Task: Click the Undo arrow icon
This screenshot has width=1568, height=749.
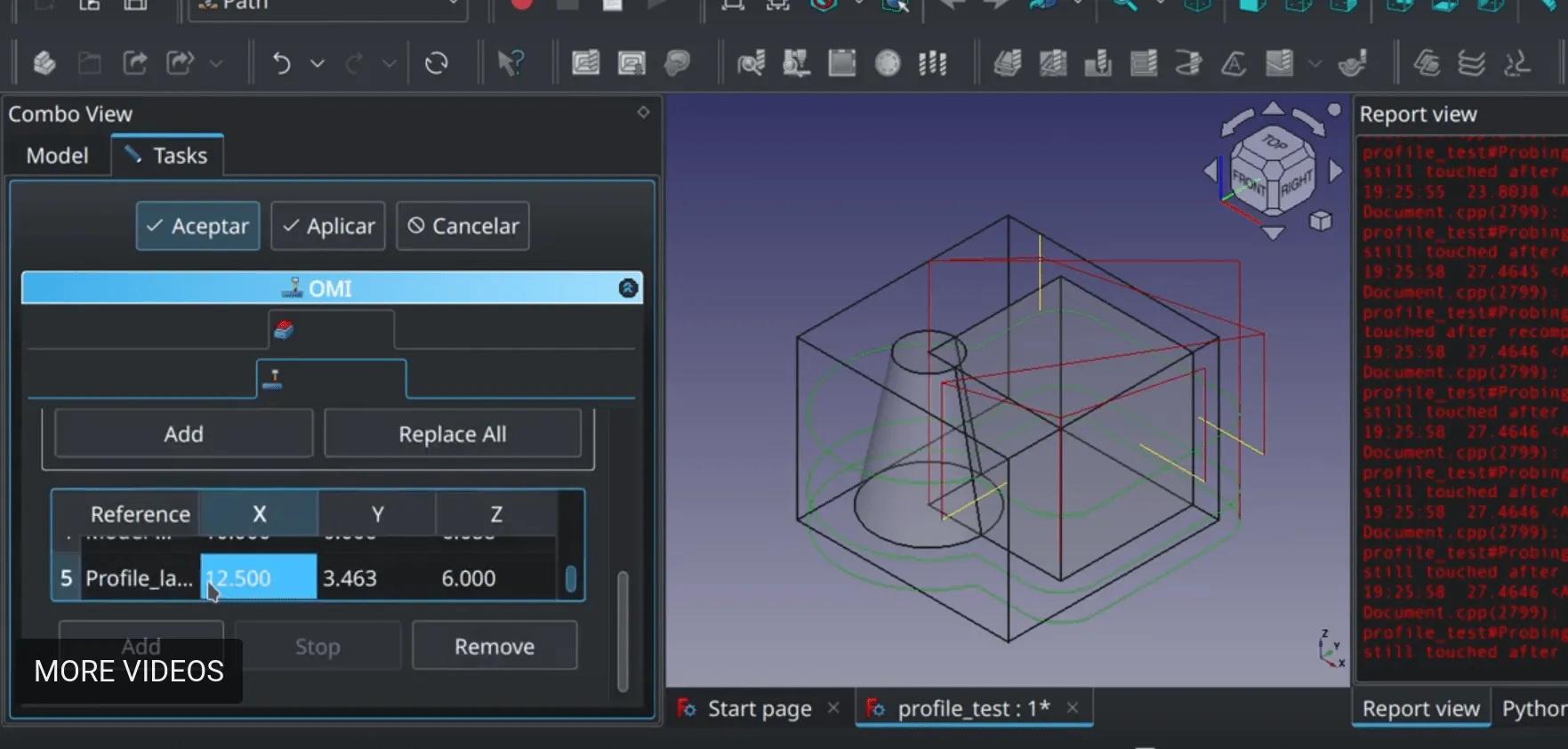Action: tap(281, 63)
